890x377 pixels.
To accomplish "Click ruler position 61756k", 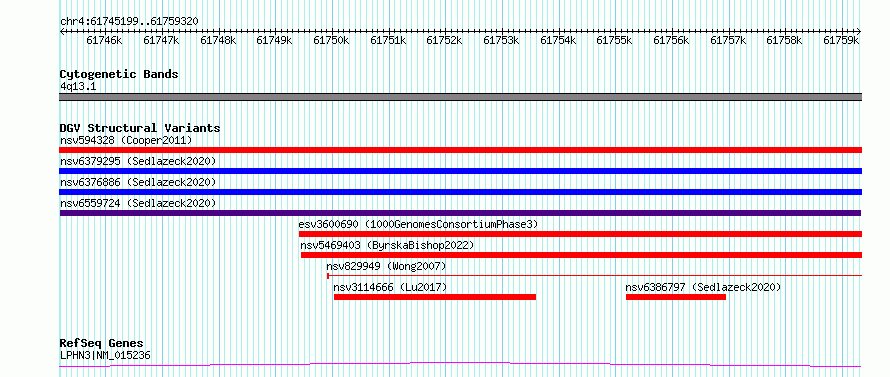I will (x=671, y=40).
